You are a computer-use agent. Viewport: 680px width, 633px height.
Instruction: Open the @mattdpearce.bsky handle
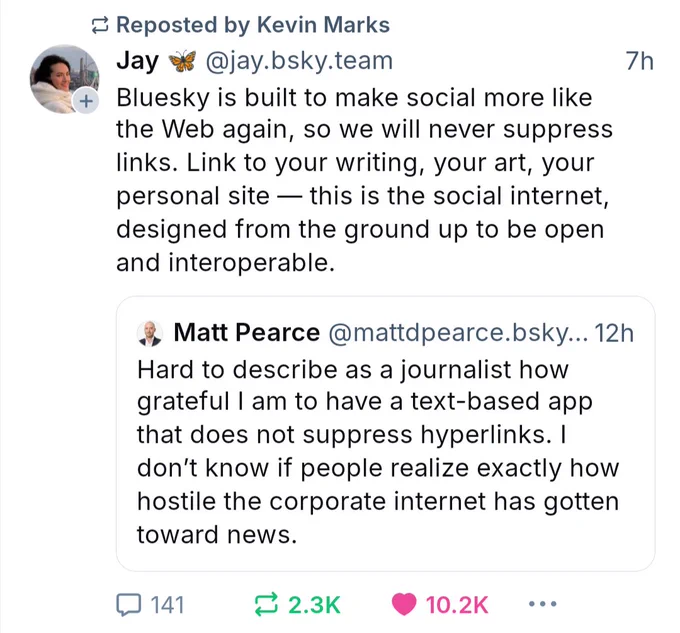pyautogui.click(x=457, y=333)
